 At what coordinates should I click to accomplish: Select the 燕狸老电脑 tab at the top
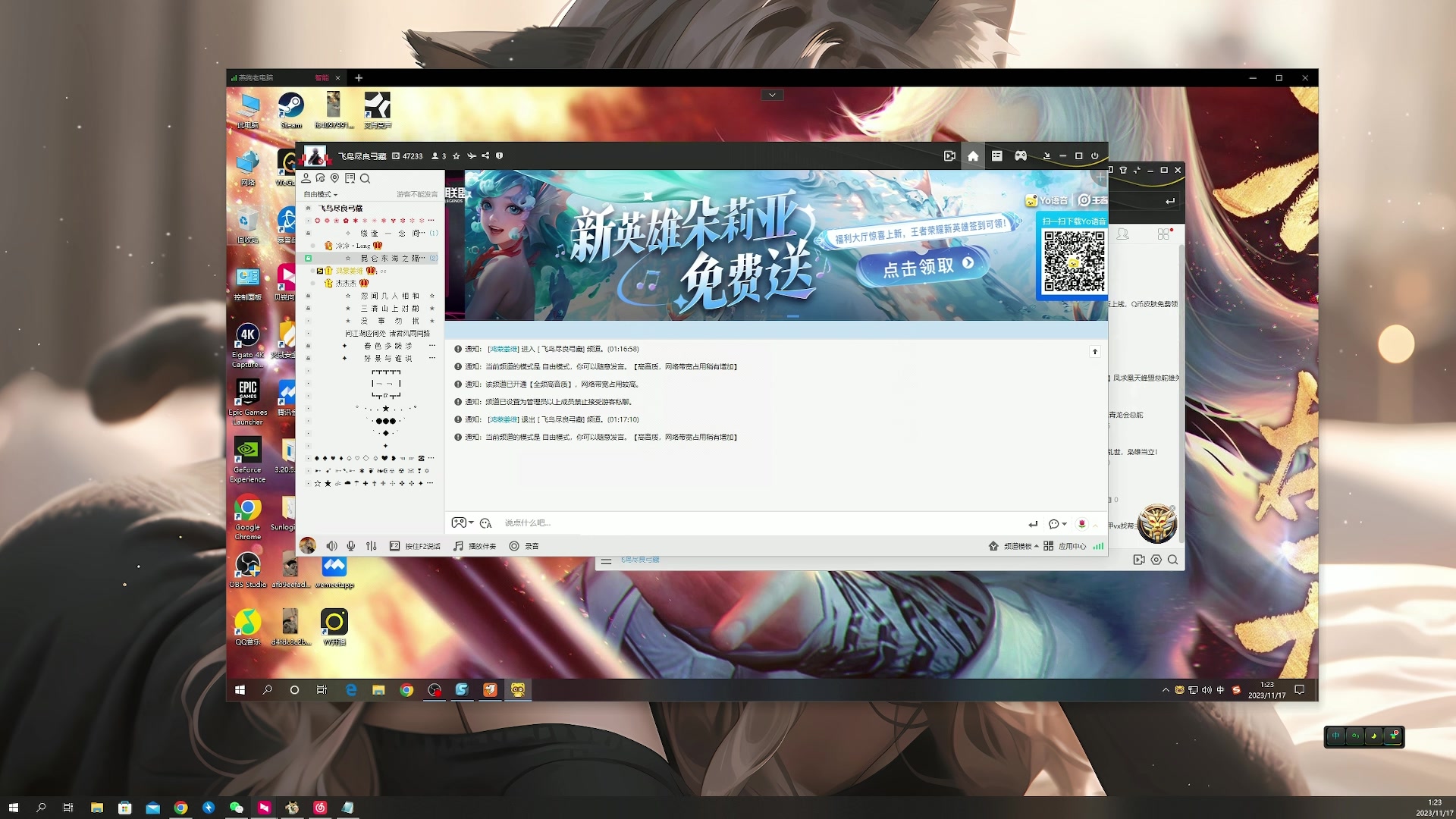tap(255, 77)
